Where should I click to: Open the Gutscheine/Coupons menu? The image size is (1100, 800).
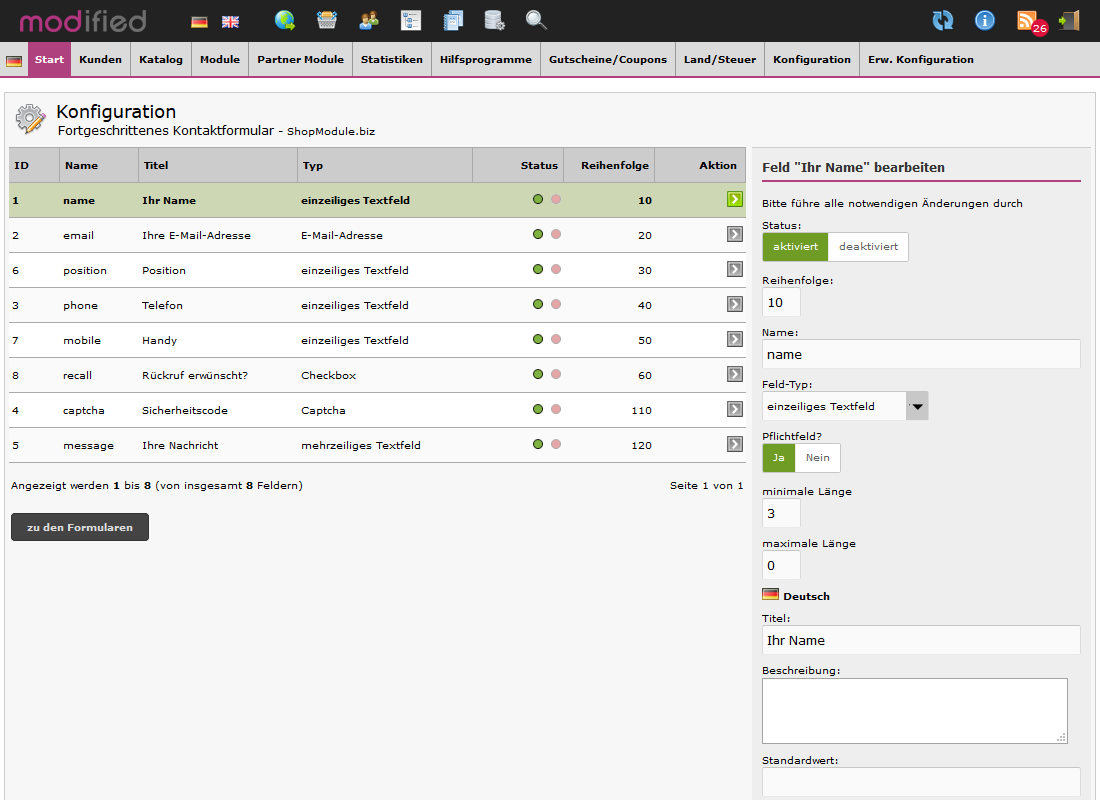tap(608, 60)
